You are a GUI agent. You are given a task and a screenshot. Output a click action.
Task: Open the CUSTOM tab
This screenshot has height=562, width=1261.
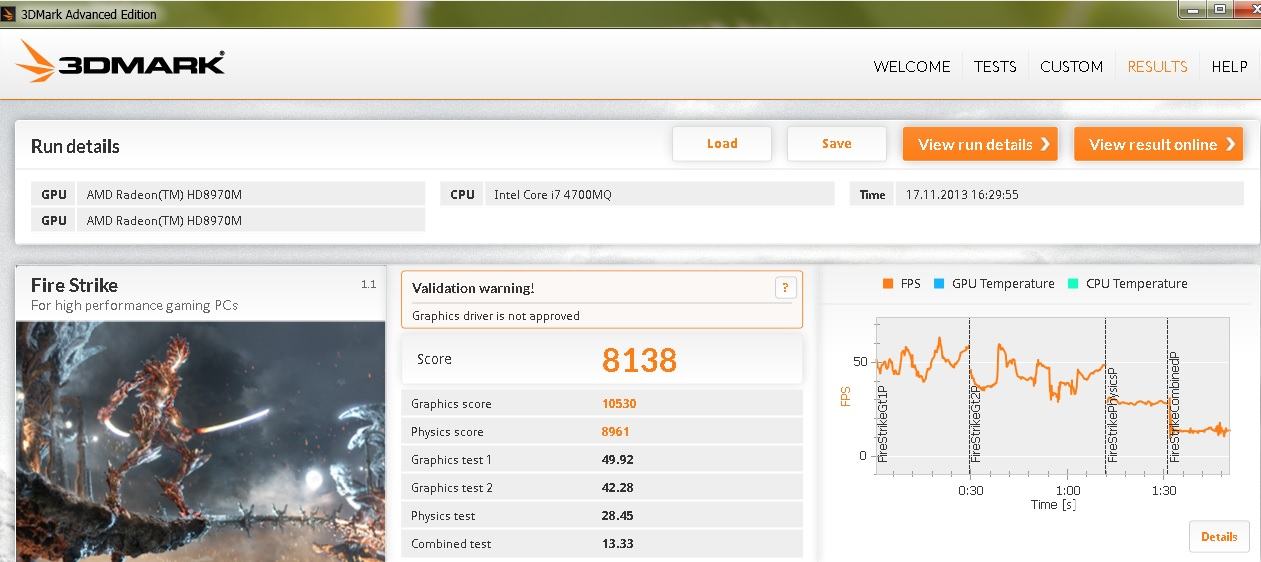[1071, 66]
